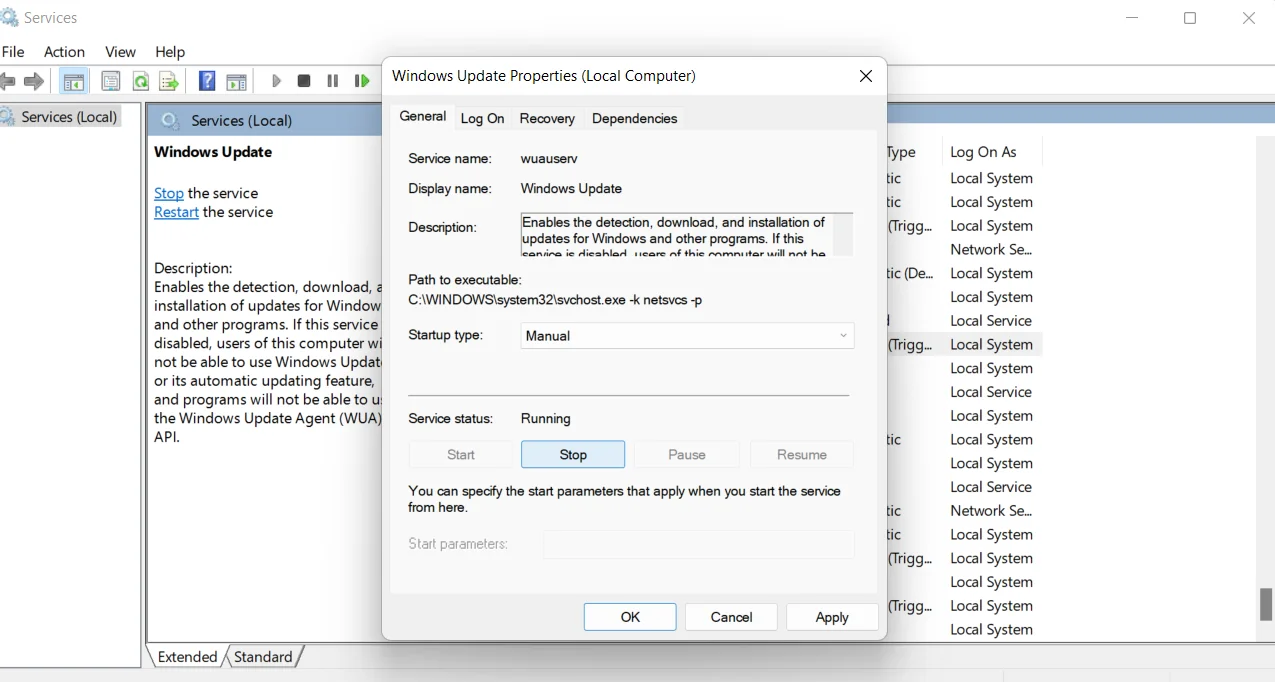Switch to the Recovery tab
This screenshot has width=1275, height=682.
(547, 119)
